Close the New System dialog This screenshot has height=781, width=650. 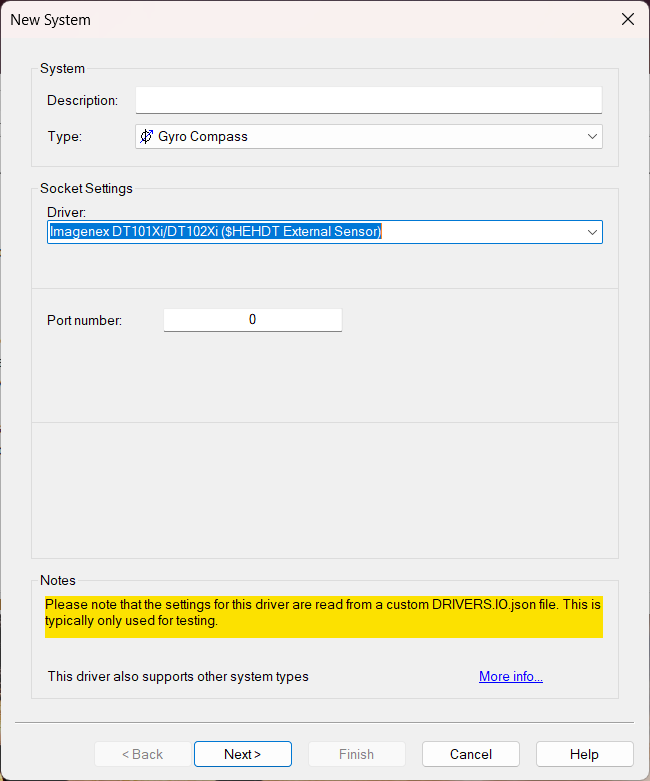click(628, 19)
